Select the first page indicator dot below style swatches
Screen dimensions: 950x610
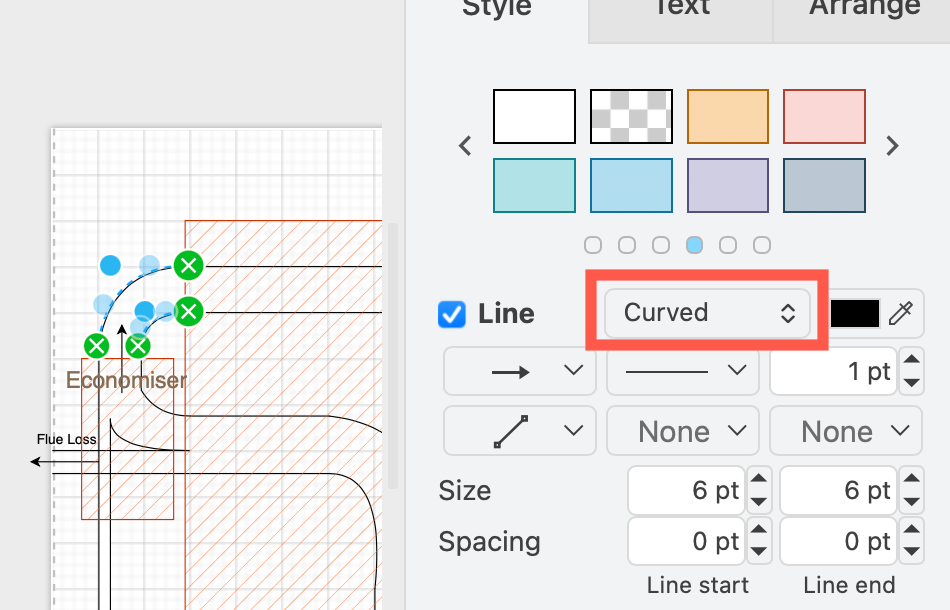(593, 244)
